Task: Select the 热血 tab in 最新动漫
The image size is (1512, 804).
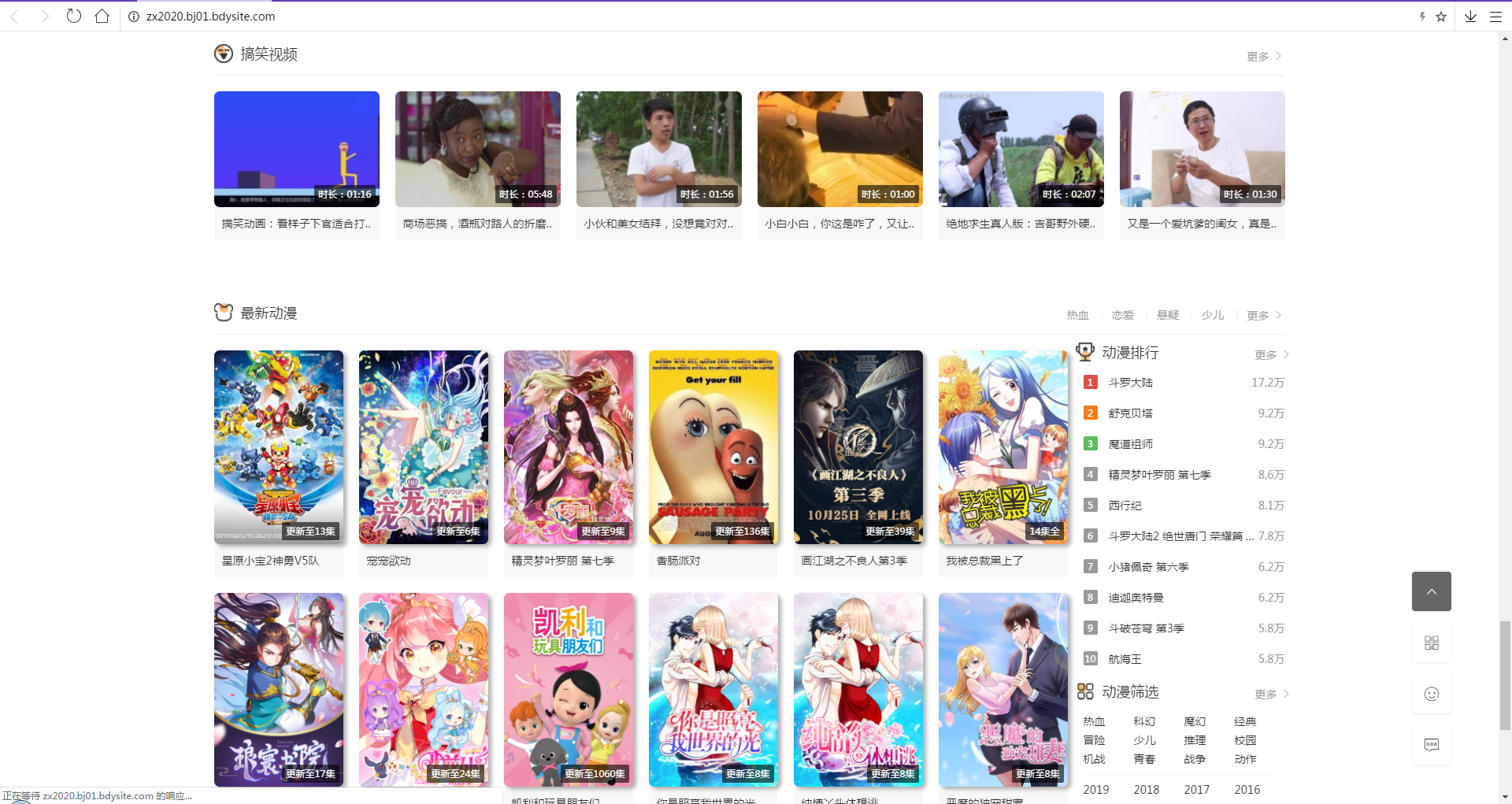Action: click(x=1077, y=315)
